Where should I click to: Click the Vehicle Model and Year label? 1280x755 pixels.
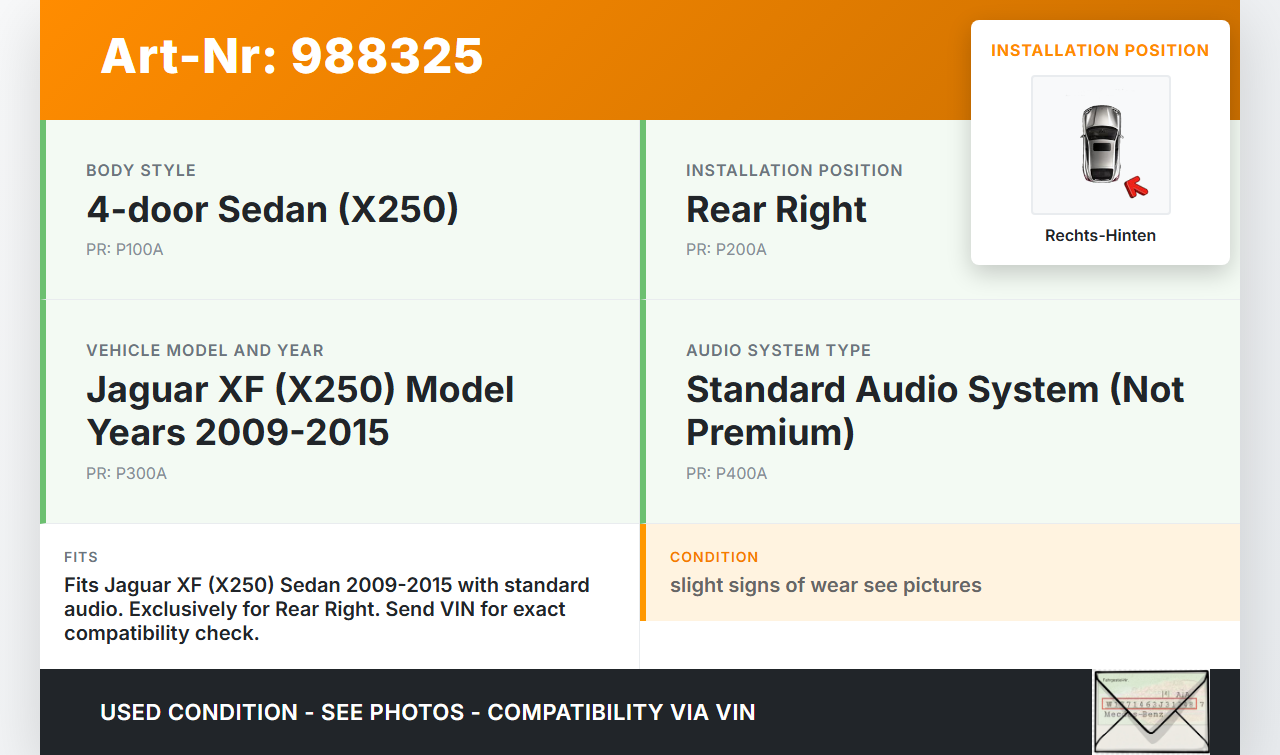pos(205,351)
